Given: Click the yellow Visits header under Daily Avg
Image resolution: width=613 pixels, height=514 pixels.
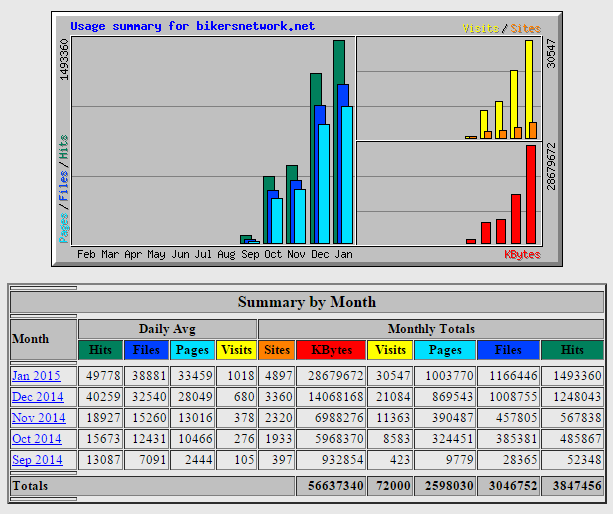Looking at the screenshot, I should pyautogui.click(x=237, y=350).
